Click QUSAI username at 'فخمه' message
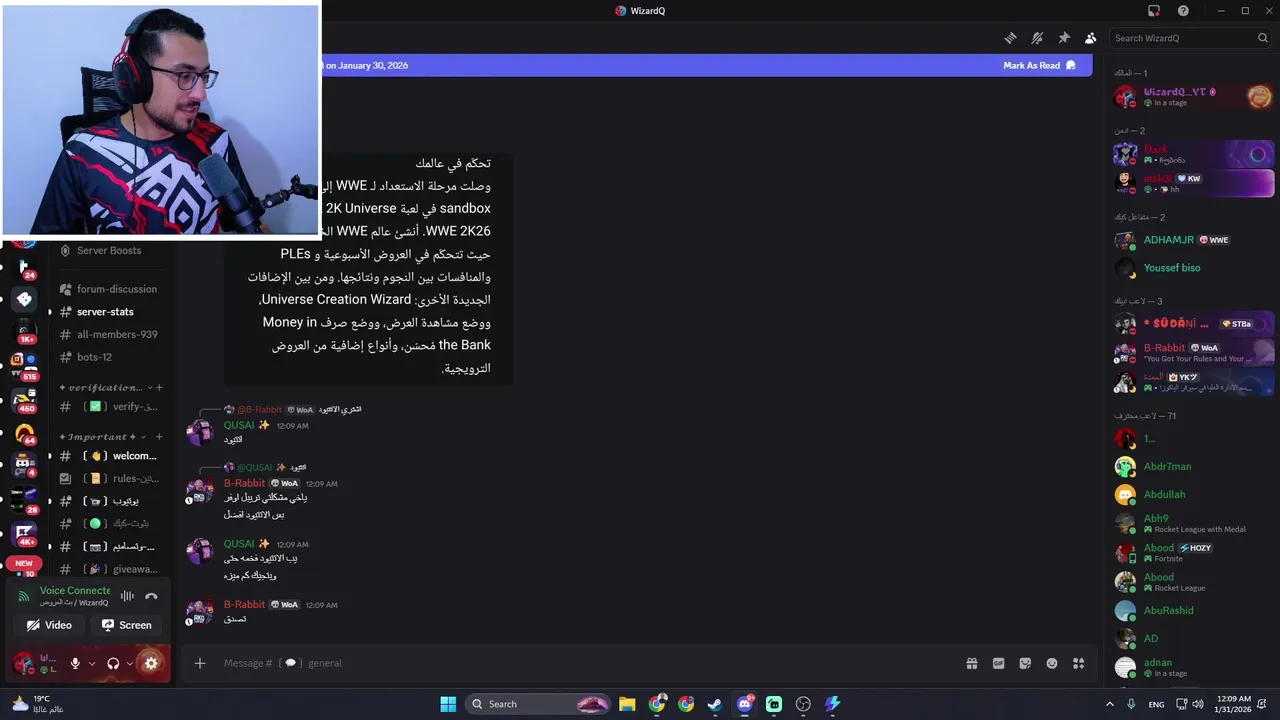 (239, 544)
